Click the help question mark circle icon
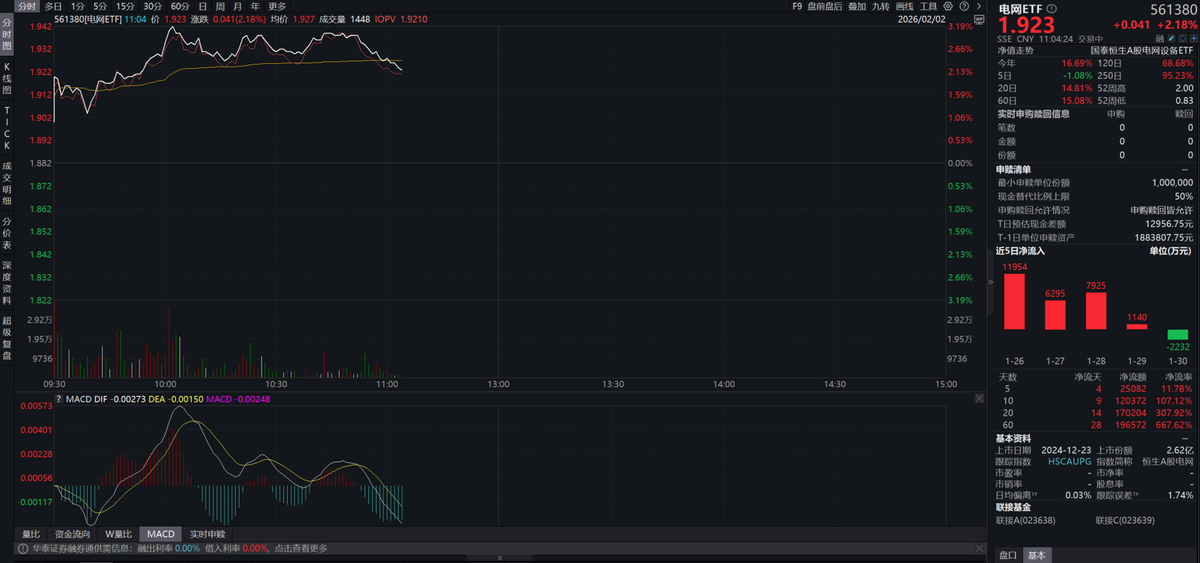Image resolution: width=1200 pixels, height=563 pixels. pyautogui.click(x=964, y=6)
